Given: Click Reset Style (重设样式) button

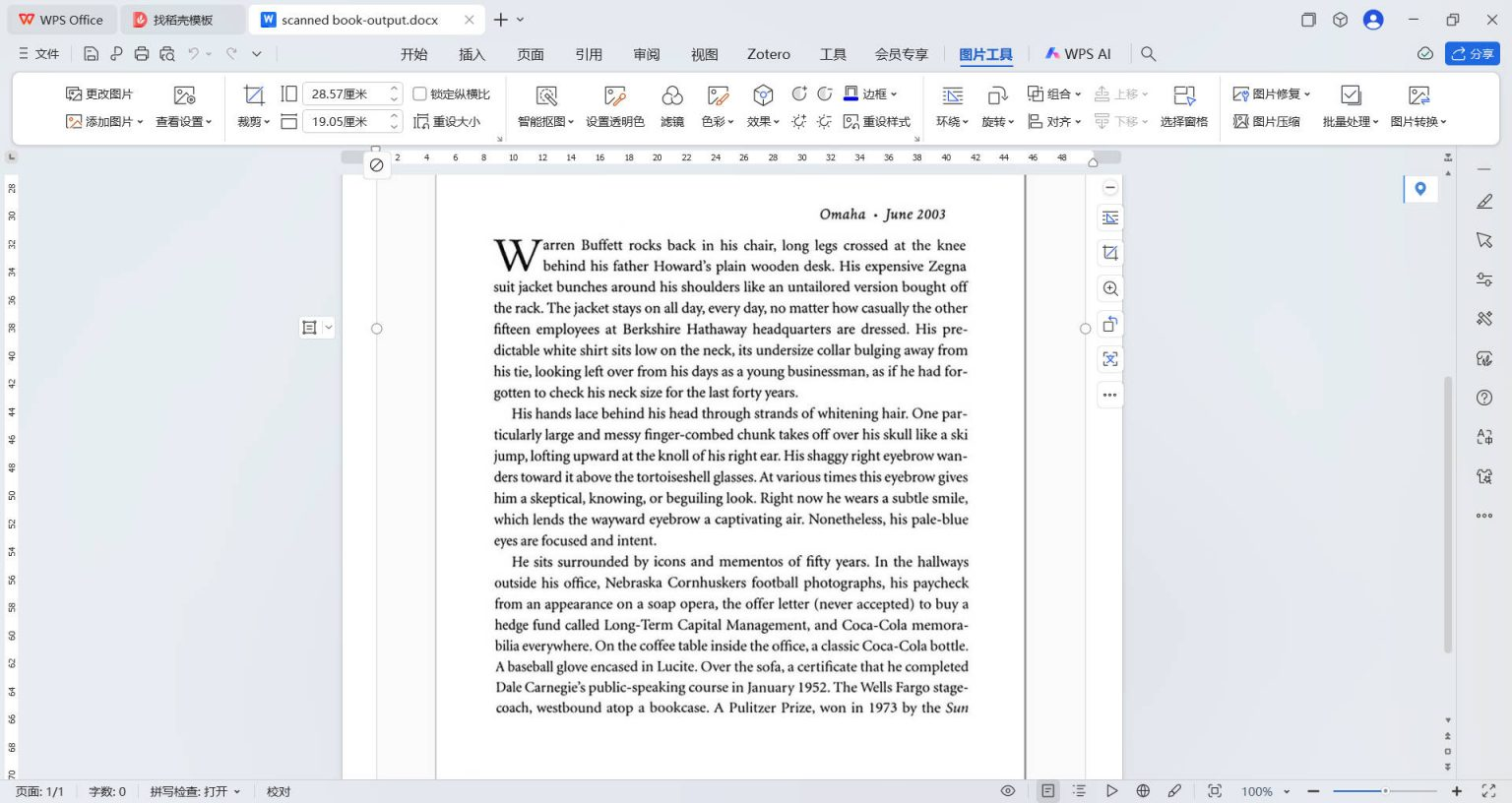Looking at the screenshot, I should point(877,122).
